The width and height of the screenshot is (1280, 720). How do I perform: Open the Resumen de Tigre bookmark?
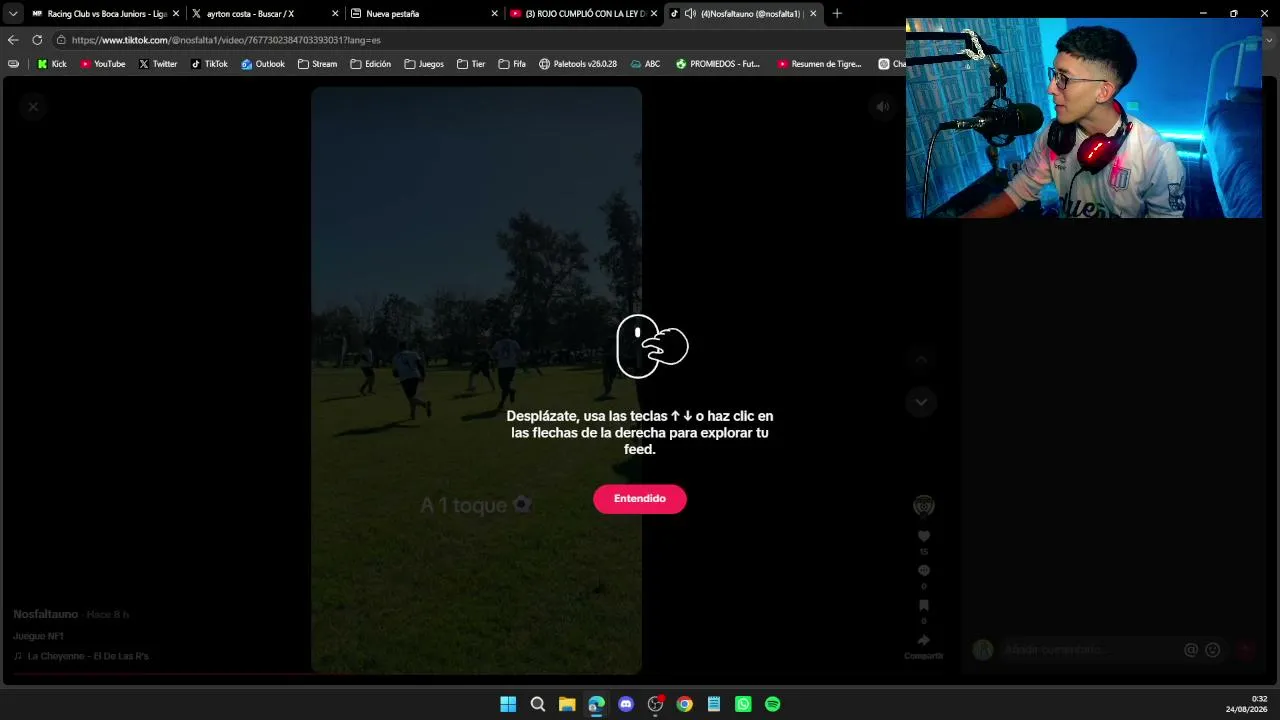[x=819, y=64]
